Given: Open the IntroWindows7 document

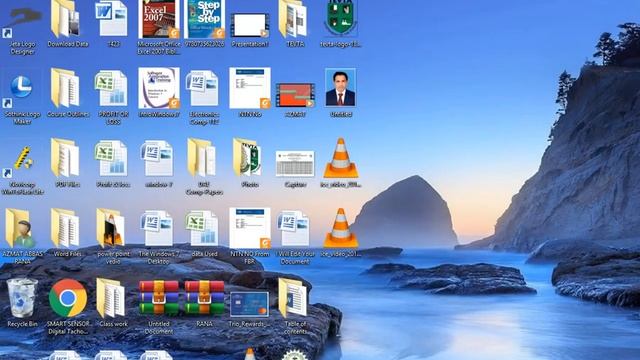Looking at the screenshot, I should click(159, 93).
